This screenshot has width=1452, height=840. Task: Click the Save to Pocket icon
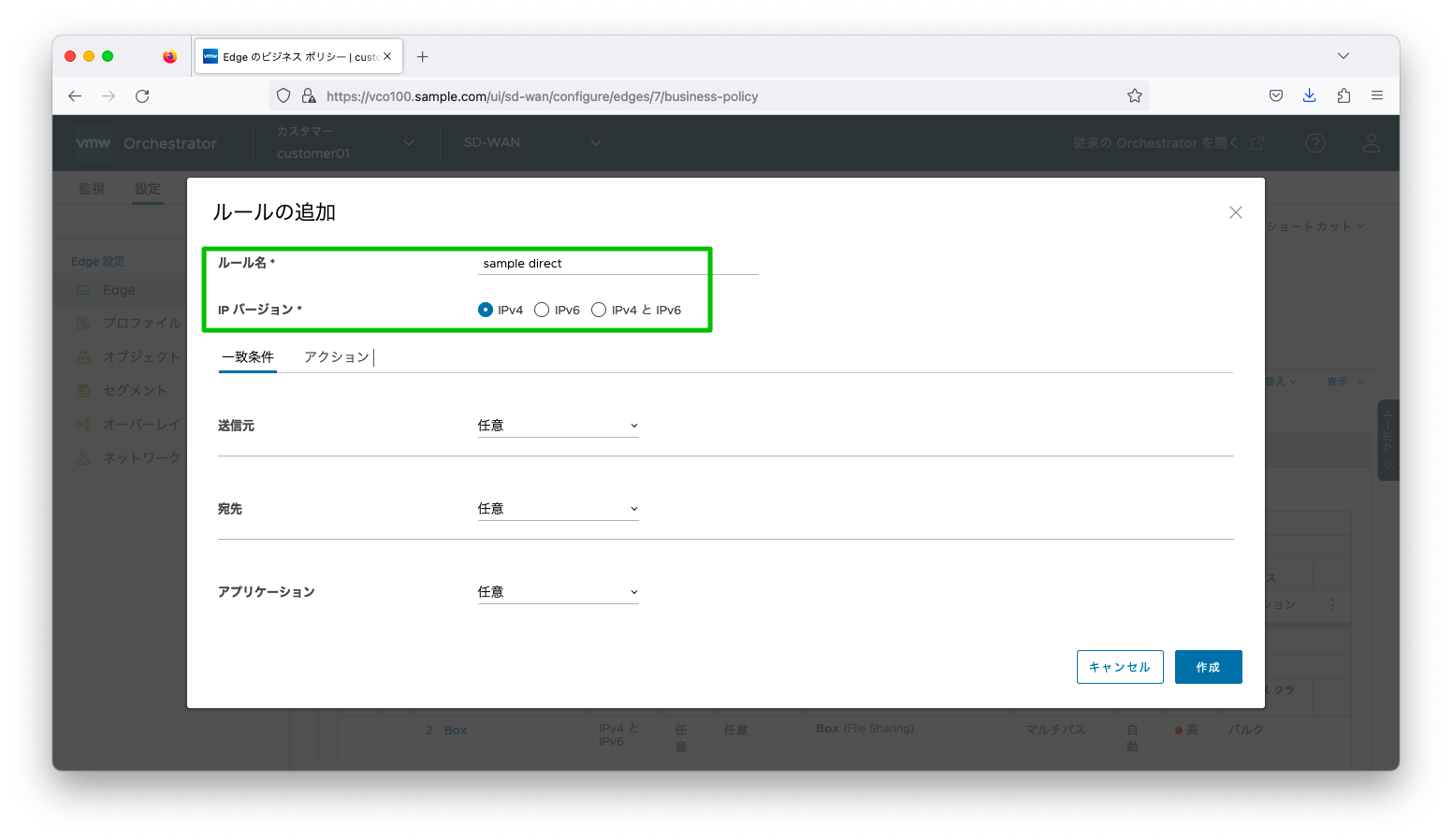click(1275, 95)
